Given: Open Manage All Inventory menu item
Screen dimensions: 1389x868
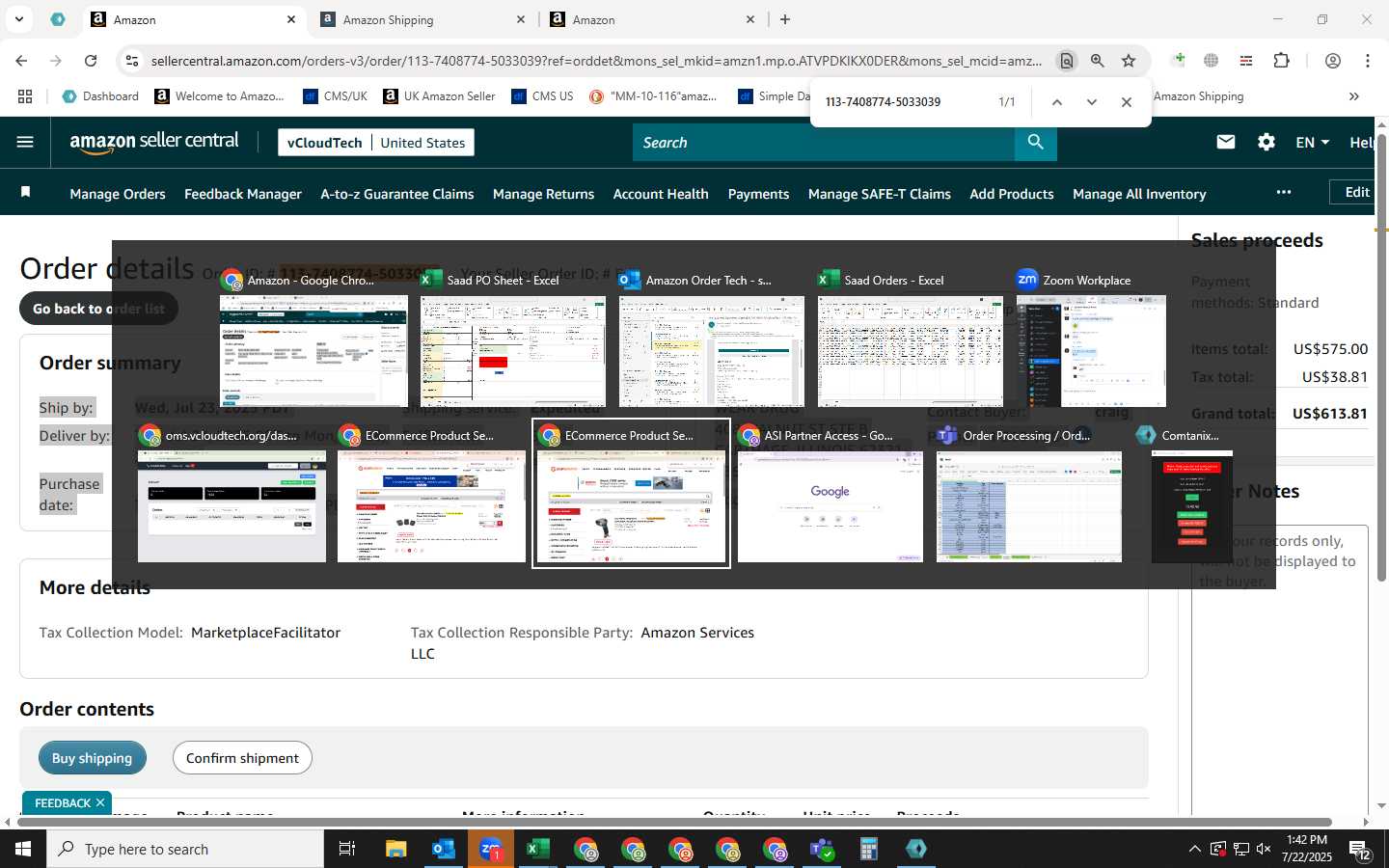Looking at the screenshot, I should [x=1139, y=194].
